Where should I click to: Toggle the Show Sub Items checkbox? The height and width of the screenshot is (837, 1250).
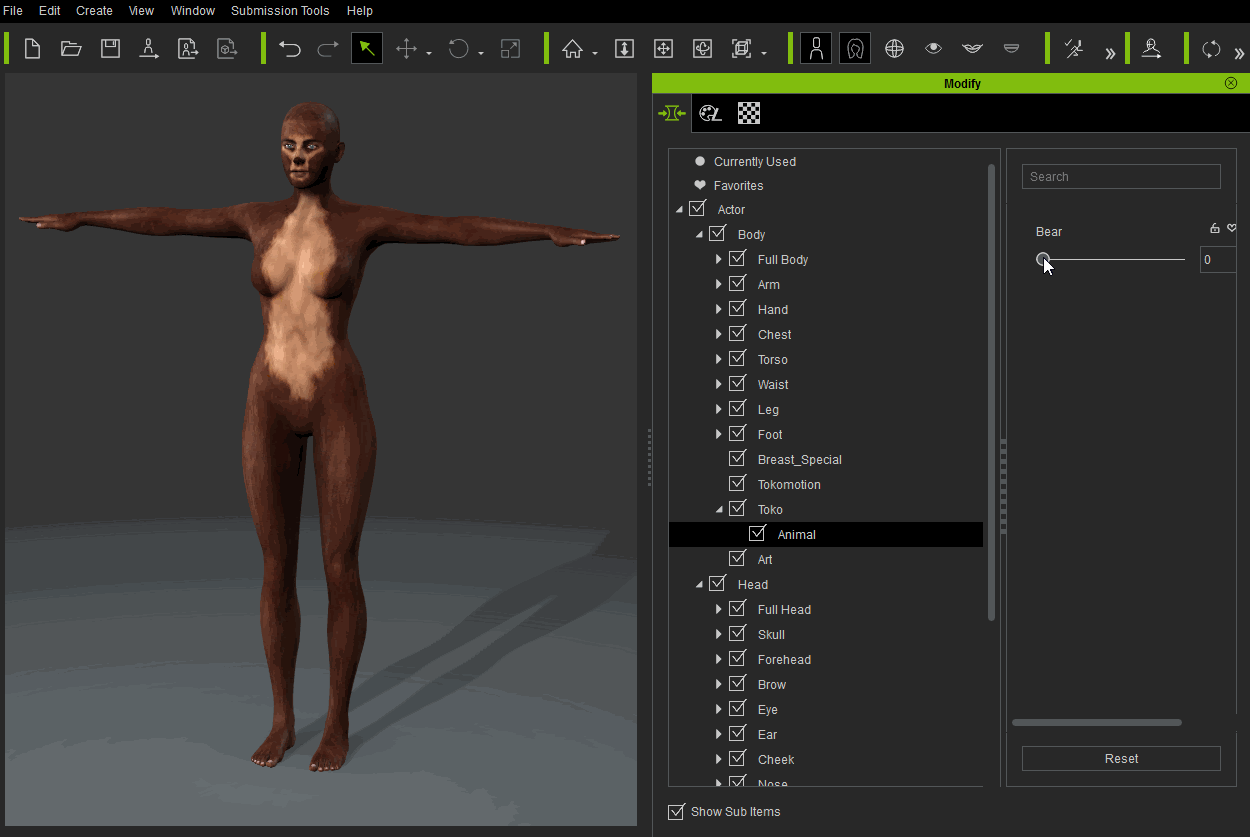pyautogui.click(x=677, y=811)
